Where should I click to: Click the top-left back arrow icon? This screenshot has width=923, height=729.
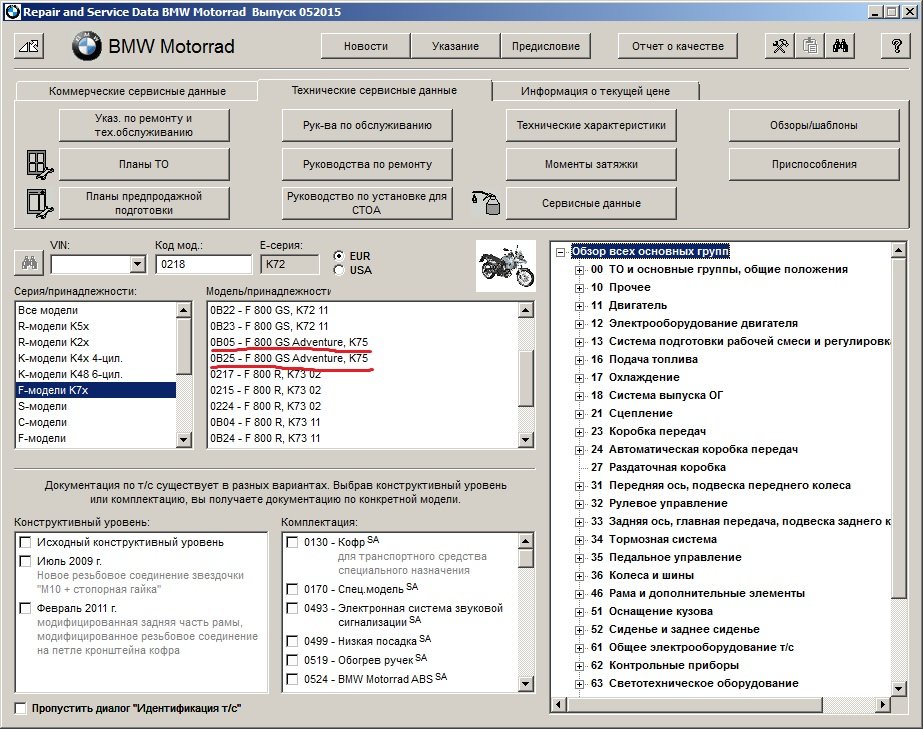[x=30, y=46]
